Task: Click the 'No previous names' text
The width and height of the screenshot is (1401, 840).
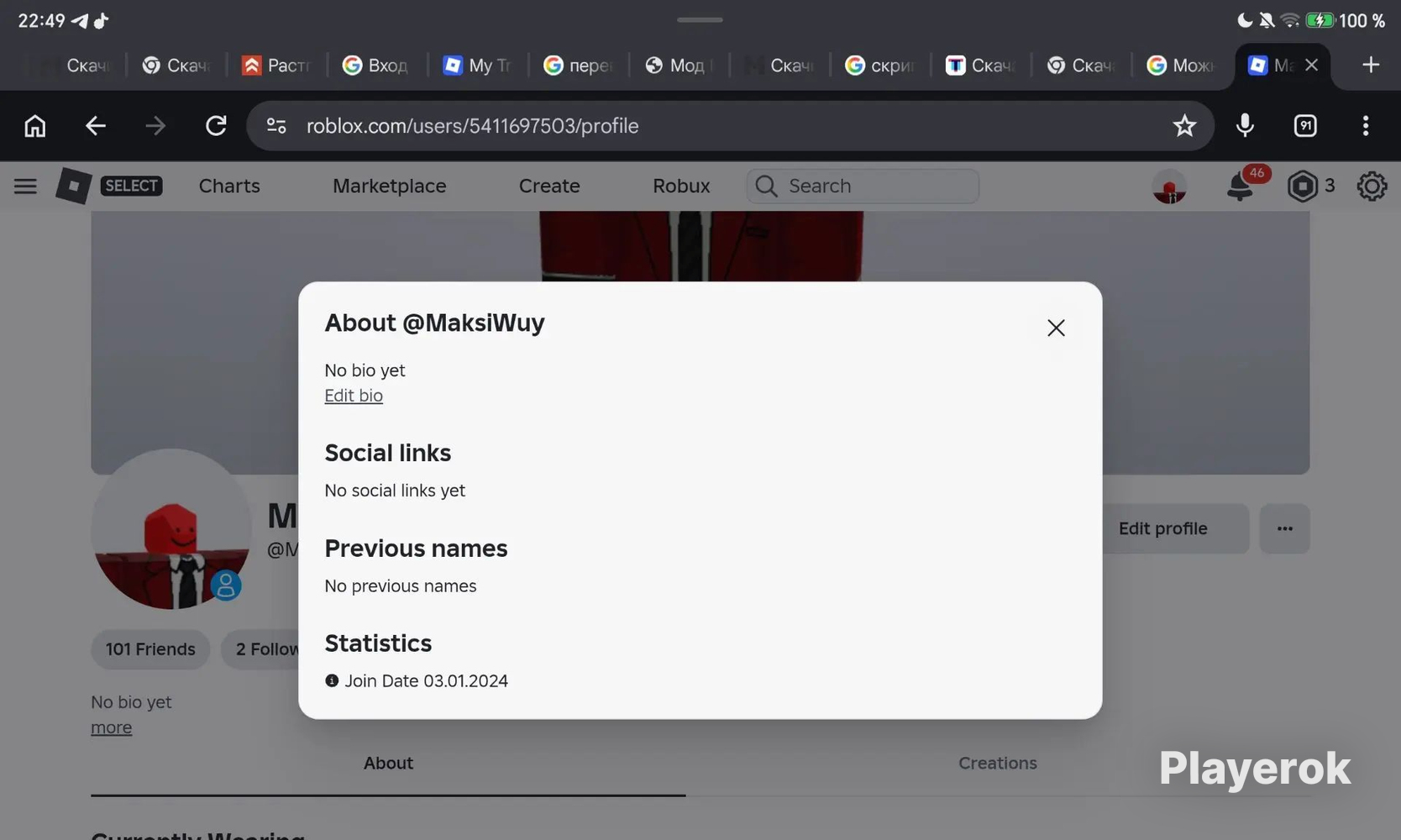Action: click(x=401, y=586)
